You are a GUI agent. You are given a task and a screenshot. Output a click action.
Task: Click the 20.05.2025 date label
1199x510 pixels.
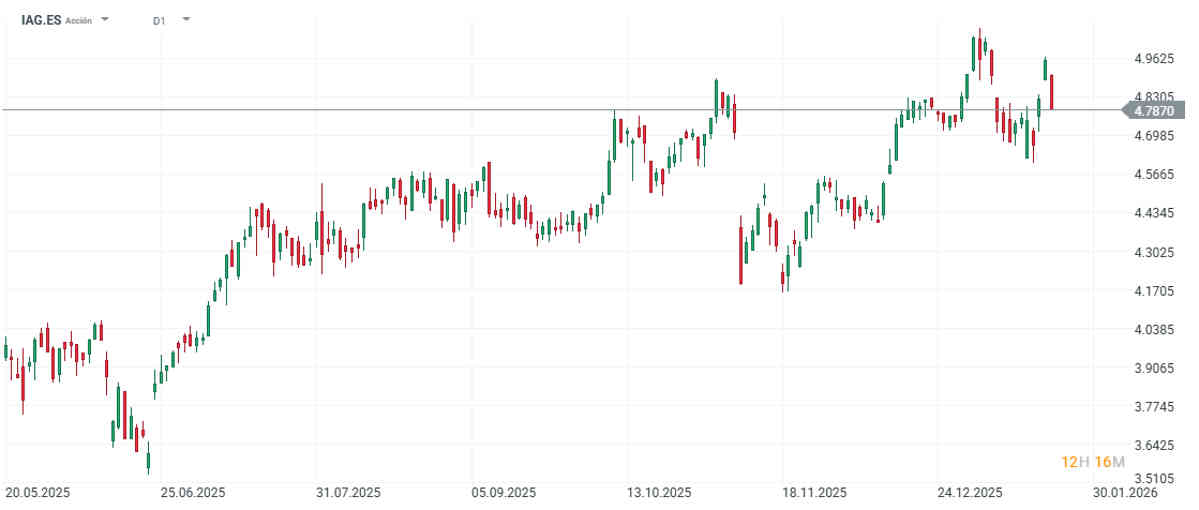[x=36, y=493]
